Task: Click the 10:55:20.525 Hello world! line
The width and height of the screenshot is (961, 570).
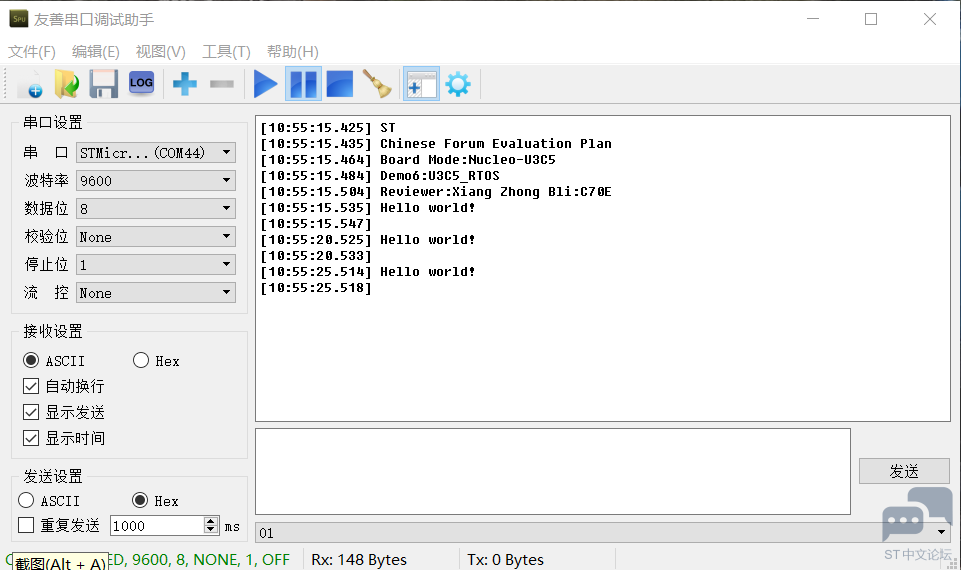Action: [368, 240]
